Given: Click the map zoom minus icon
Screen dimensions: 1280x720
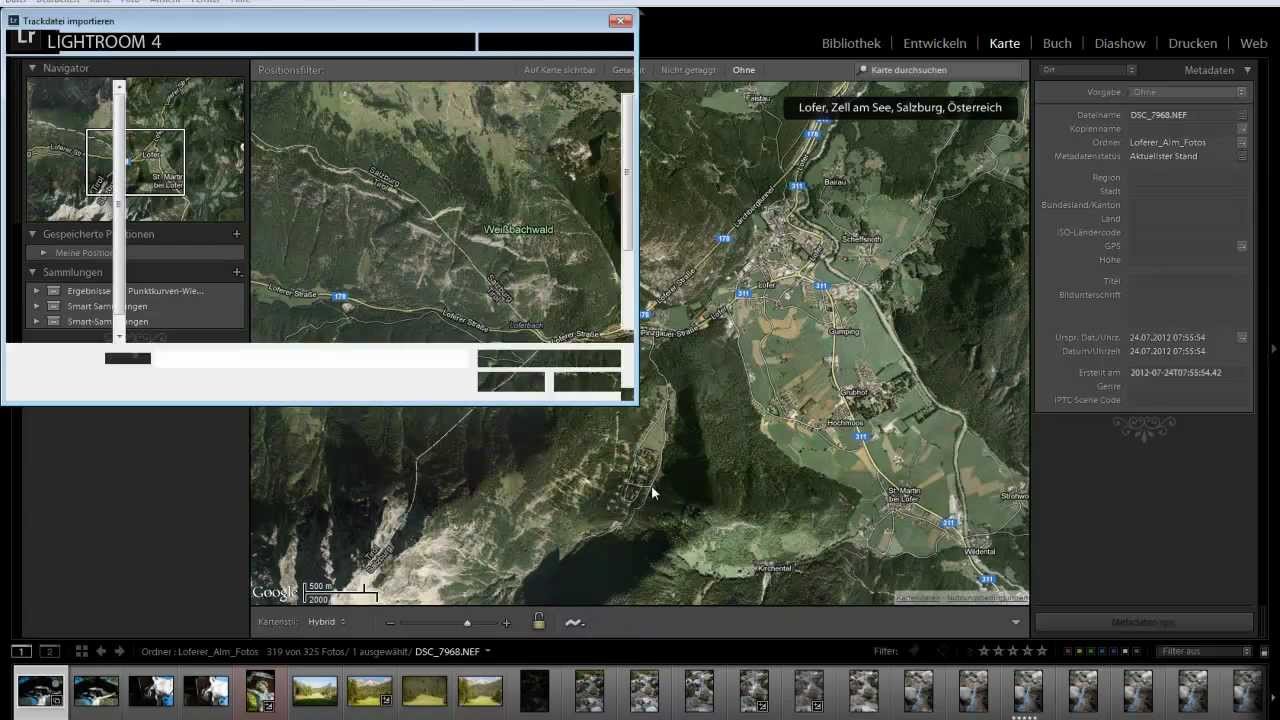Looking at the screenshot, I should pos(391,623).
